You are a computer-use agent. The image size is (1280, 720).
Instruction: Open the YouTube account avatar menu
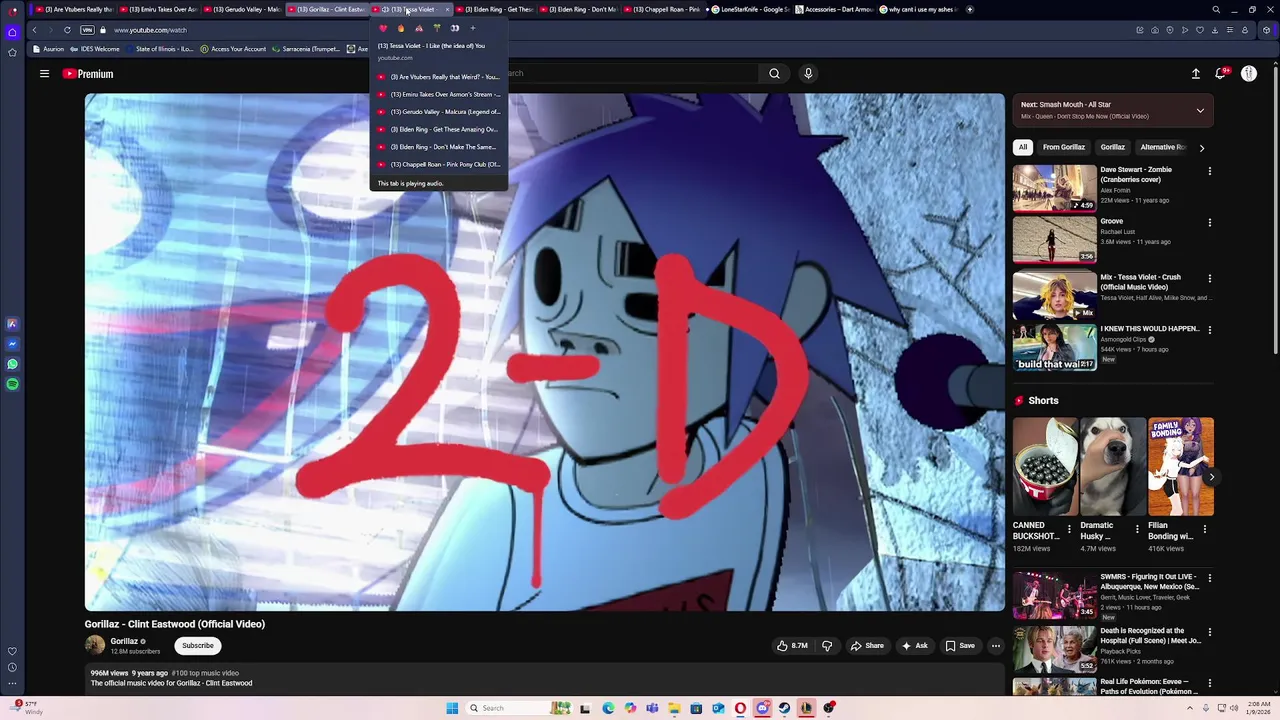[x=1249, y=74]
